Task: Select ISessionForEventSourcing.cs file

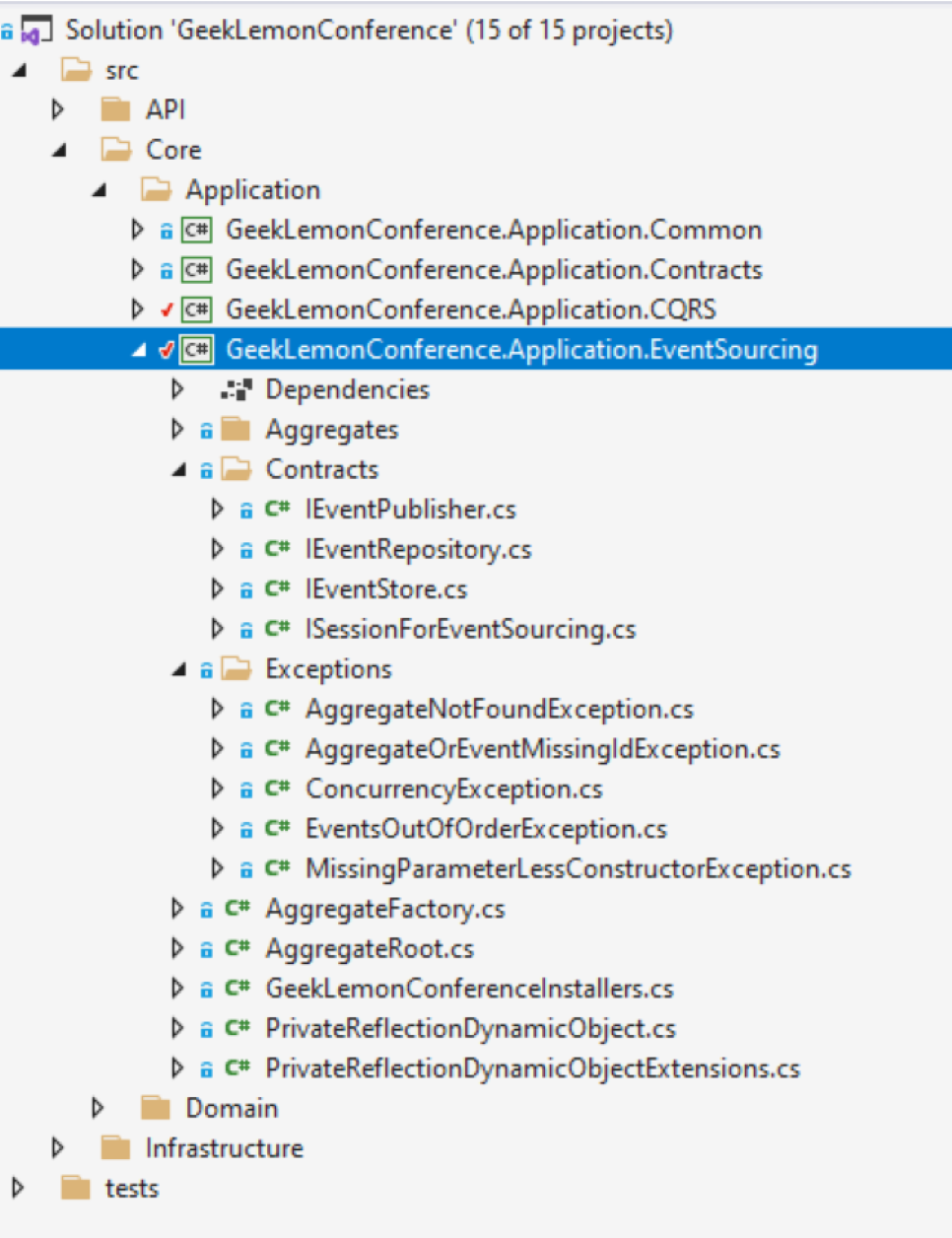Action: click(x=470, y=629)
